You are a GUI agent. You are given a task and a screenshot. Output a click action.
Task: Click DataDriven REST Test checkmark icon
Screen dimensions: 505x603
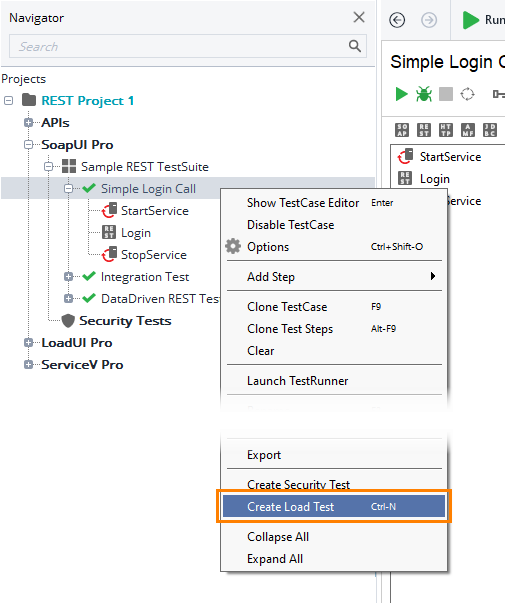coord(89,298)
